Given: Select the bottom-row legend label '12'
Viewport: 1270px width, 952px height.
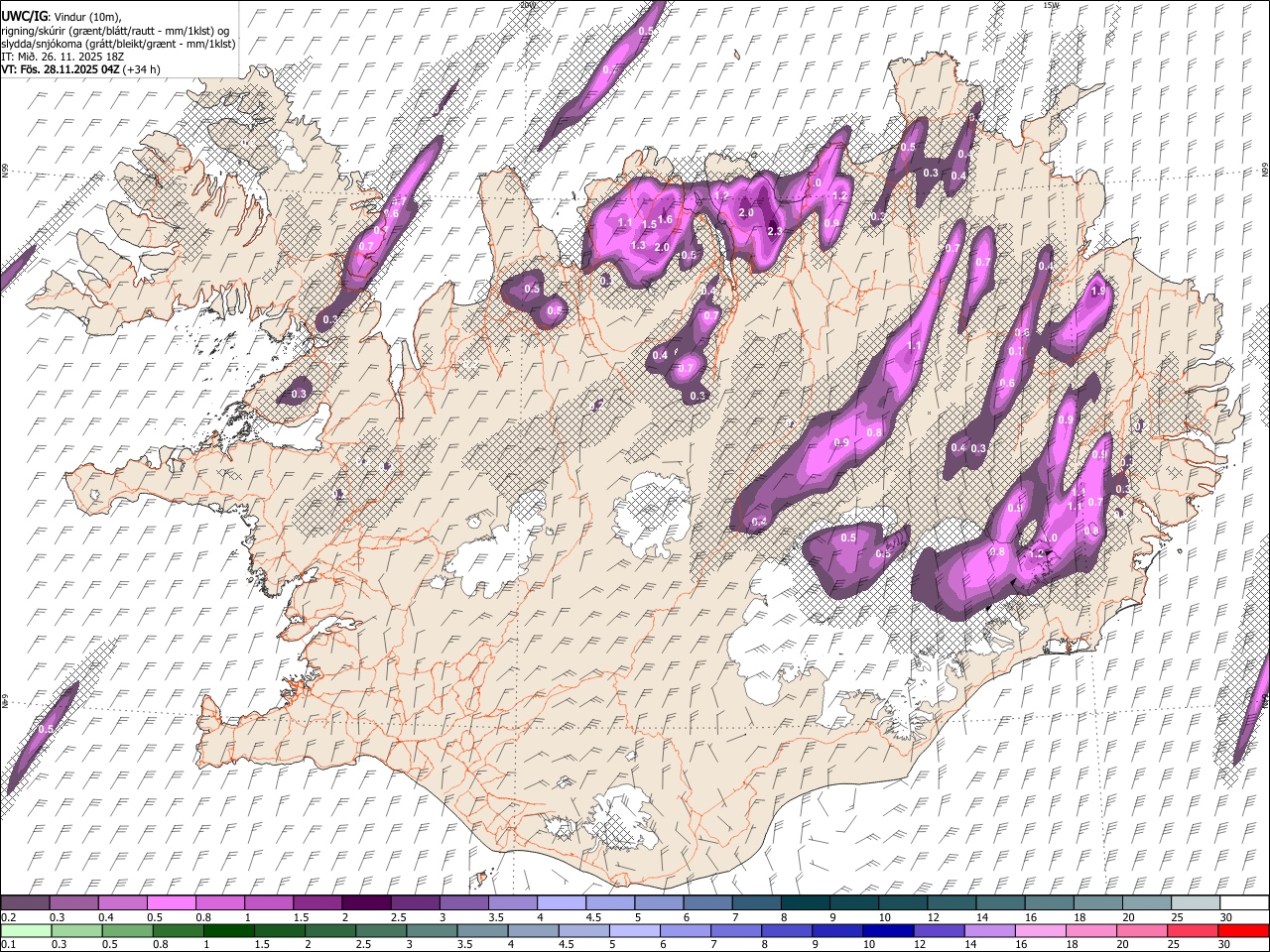Looking at the screenshot, I should click(920, 945).
